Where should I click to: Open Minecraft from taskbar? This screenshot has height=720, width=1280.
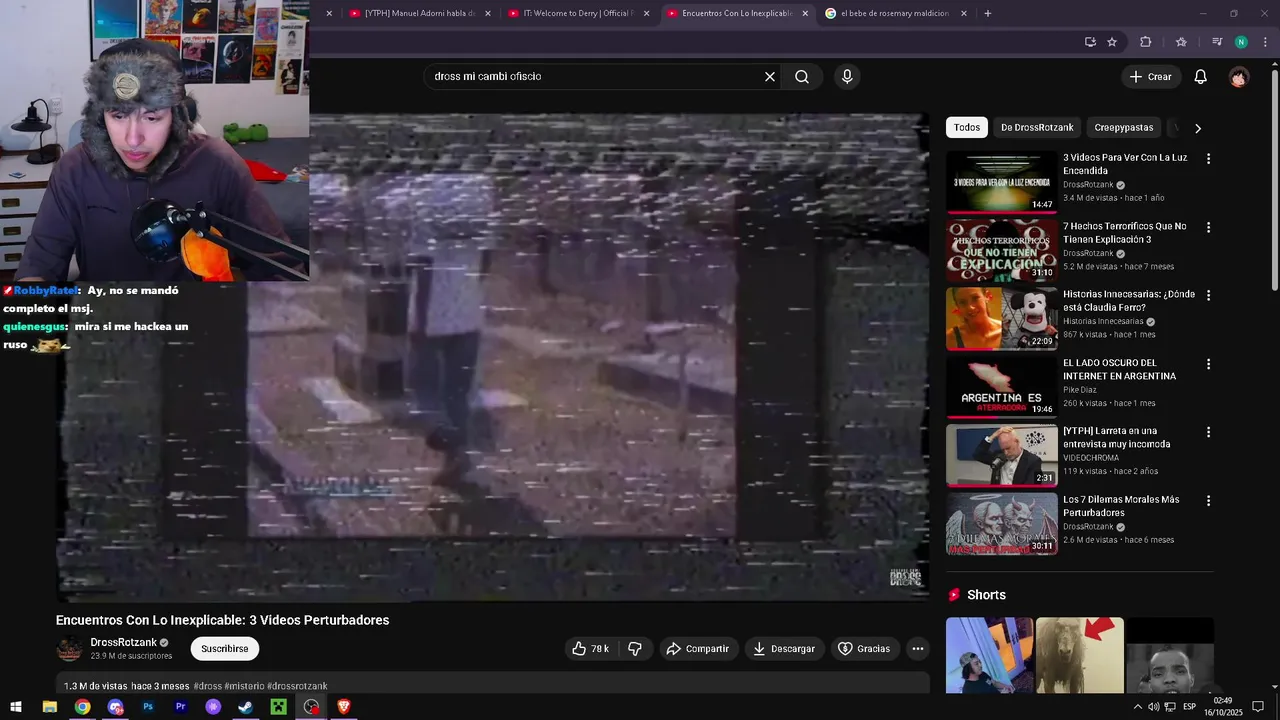[x=279, y=707]
